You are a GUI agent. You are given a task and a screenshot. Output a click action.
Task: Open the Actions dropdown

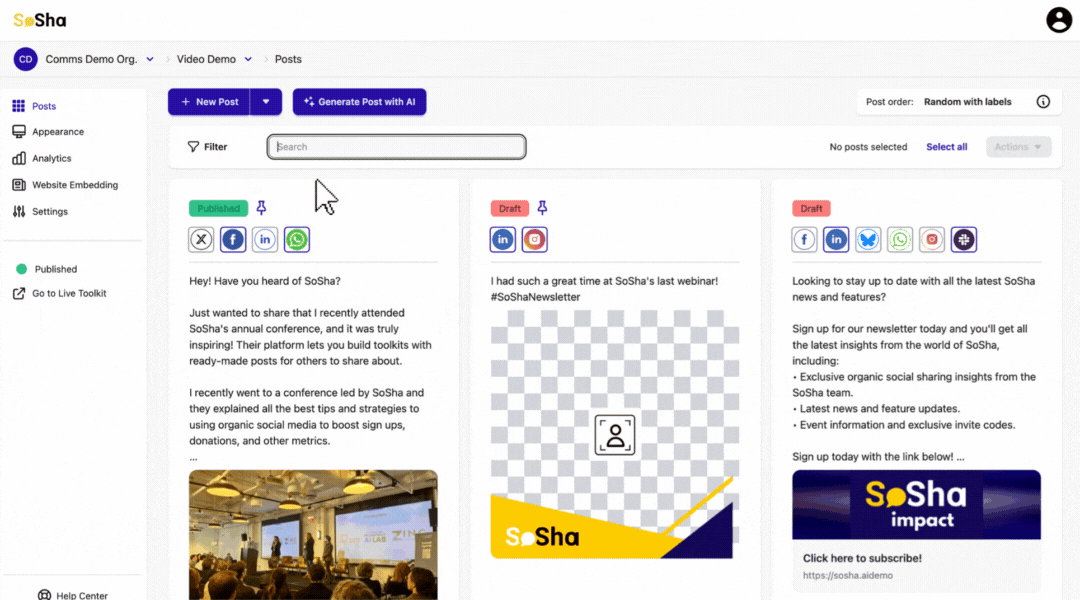1018,147
